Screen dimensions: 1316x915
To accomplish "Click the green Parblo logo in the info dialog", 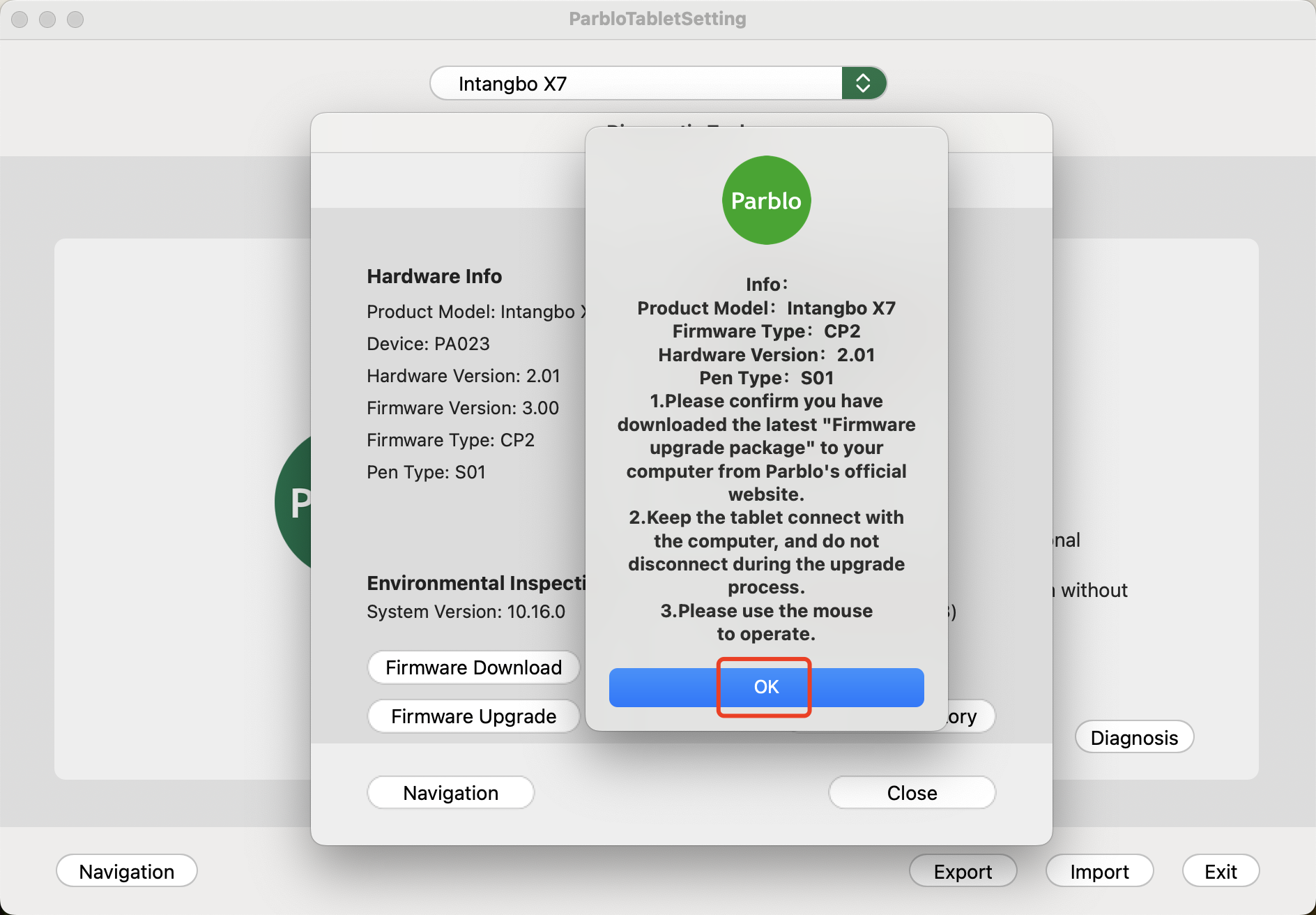I will tap(766, 200).
